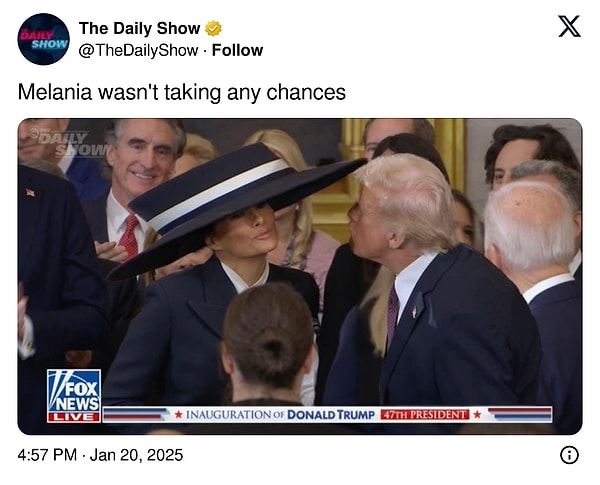Click the red 47th President label
This screenshot has height=485, width=600.
tap(425, 415)
